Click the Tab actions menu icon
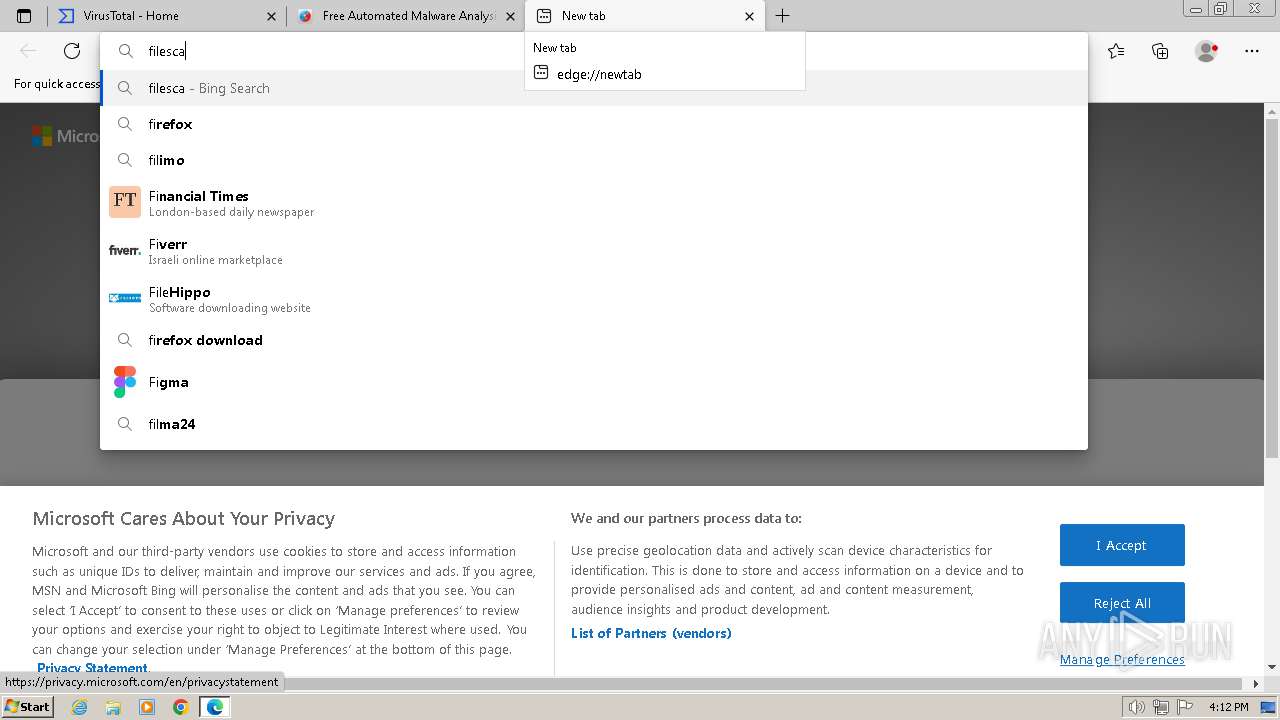 click(x=24, y=16)
